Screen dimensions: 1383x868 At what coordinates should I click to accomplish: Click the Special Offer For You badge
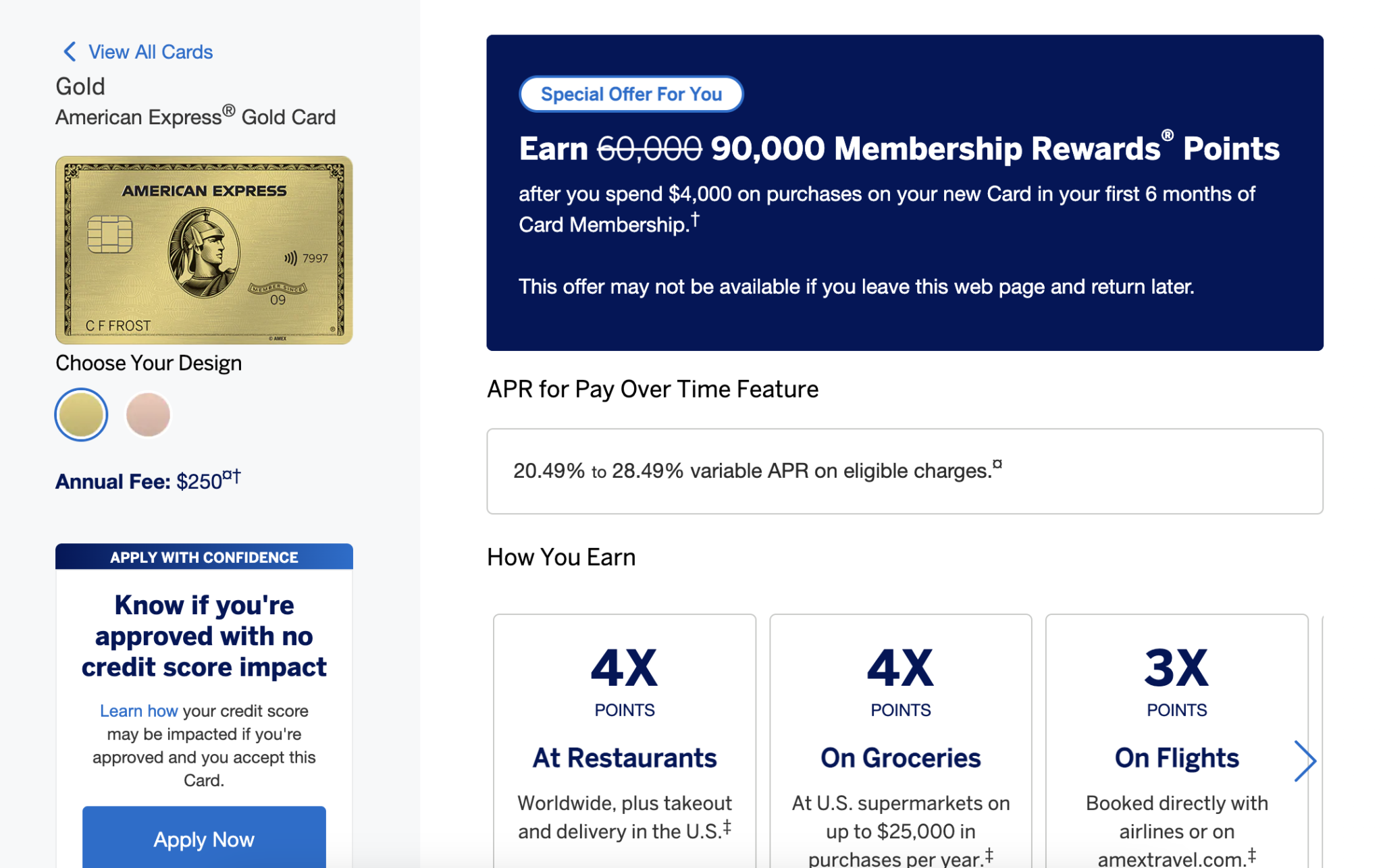631,94
